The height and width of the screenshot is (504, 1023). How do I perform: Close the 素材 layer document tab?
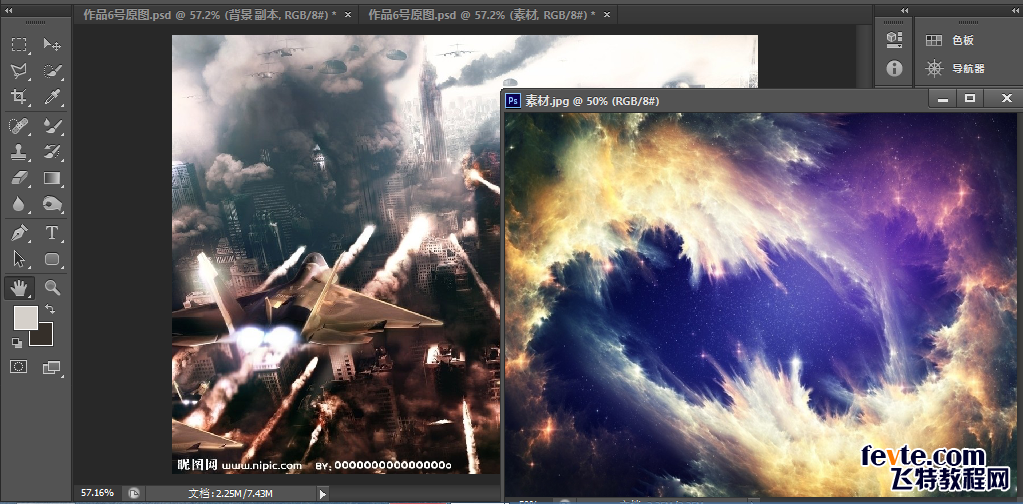[x=605, y=14]
